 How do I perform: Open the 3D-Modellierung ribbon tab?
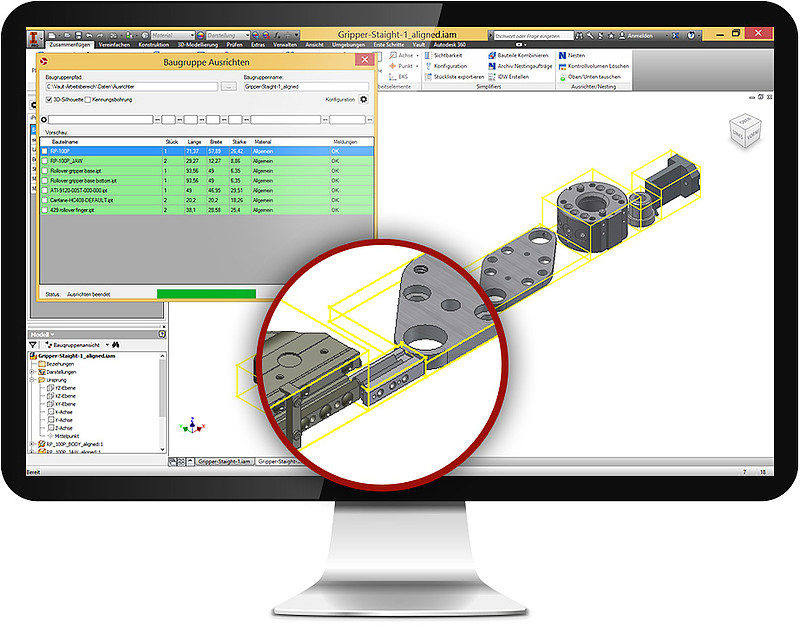[x=197, y=45]
